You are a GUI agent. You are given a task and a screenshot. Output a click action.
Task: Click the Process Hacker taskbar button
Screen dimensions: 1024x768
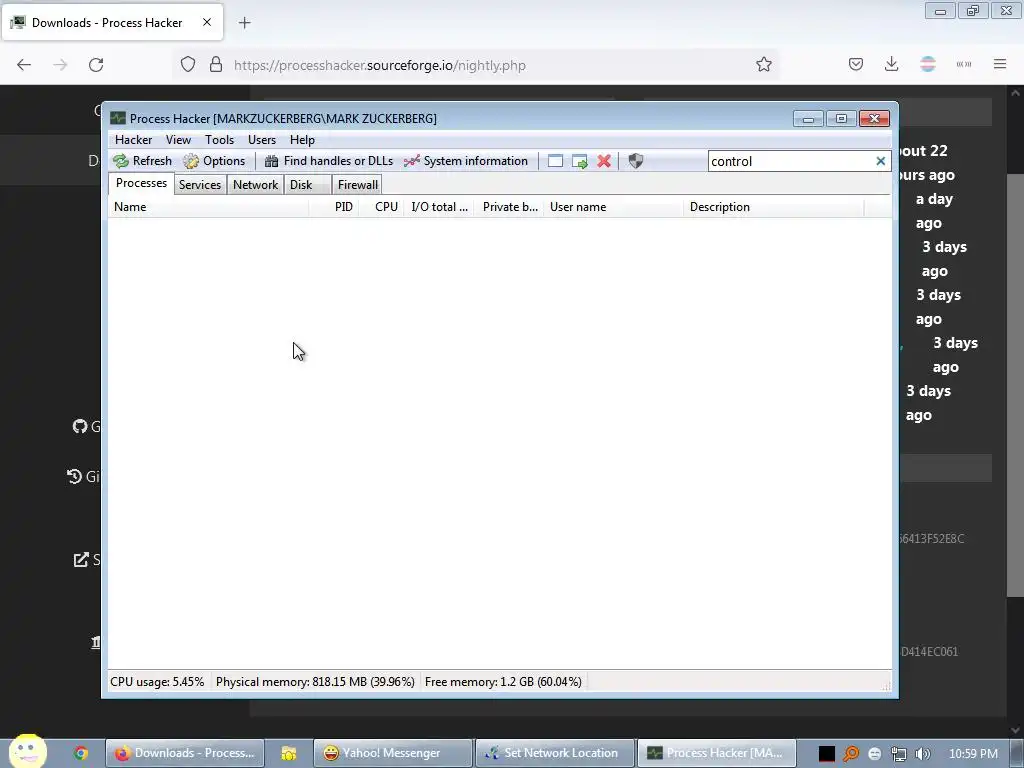(717, 753)
